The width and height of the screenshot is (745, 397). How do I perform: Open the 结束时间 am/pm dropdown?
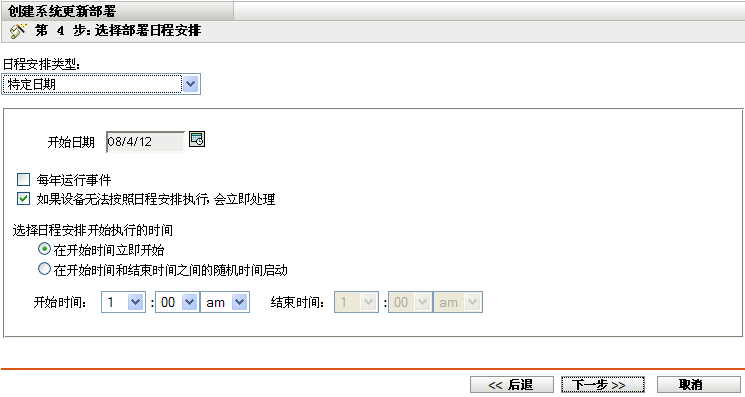click(x=458, y=302)
